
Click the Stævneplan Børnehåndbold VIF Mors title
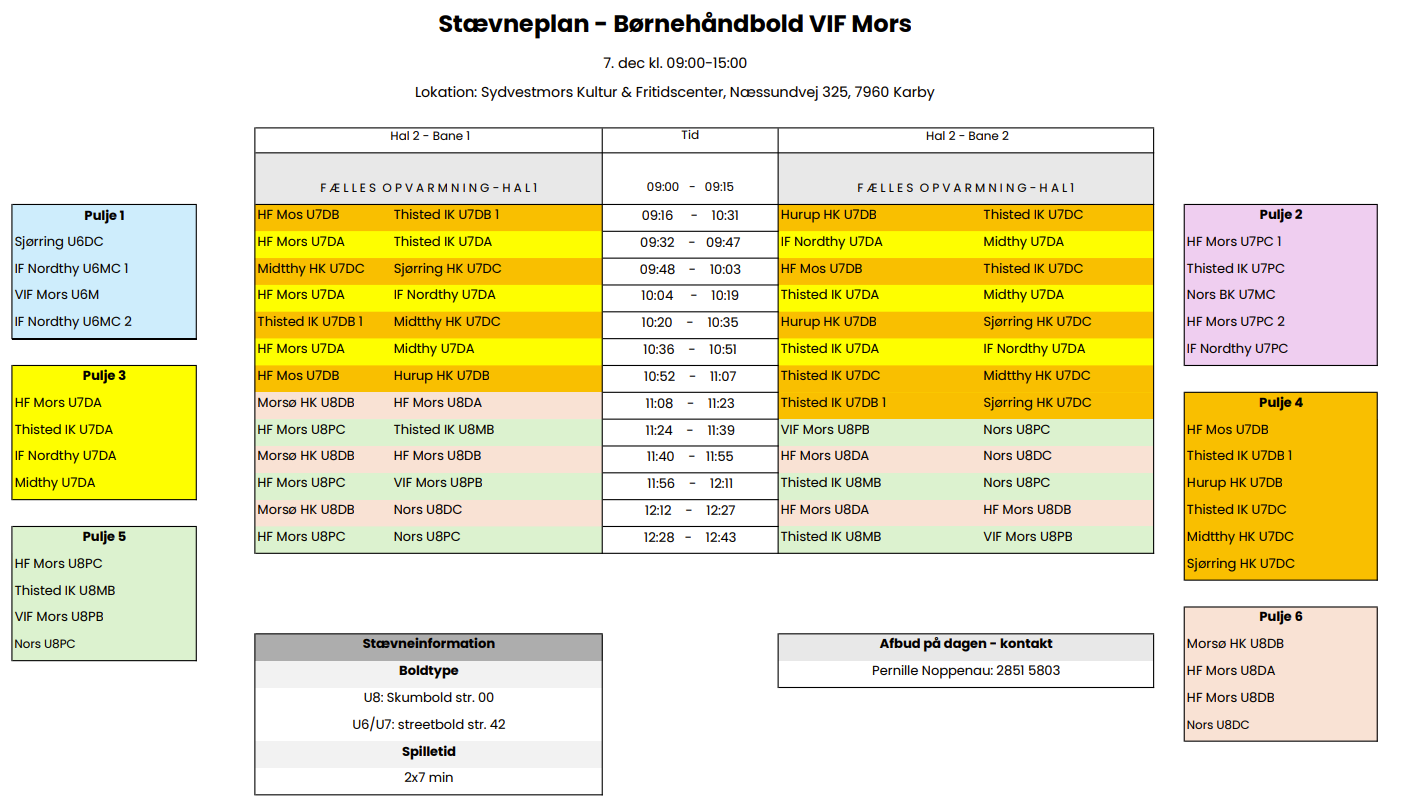coord(674,24)
